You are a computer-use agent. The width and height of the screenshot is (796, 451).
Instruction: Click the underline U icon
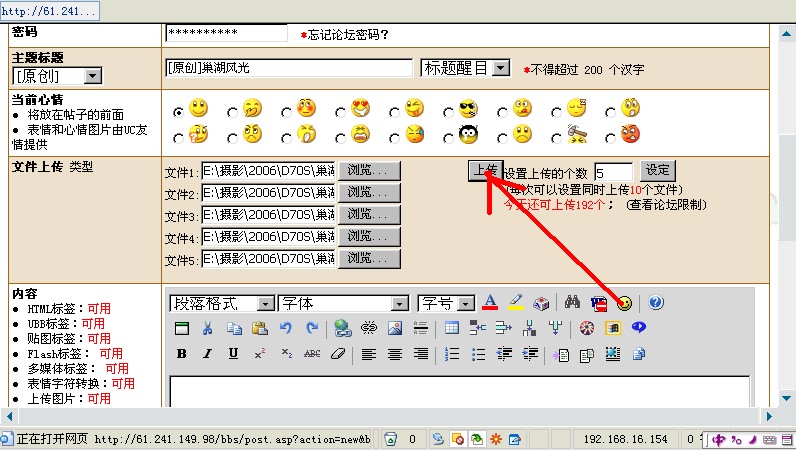click(x=233, y=354)
